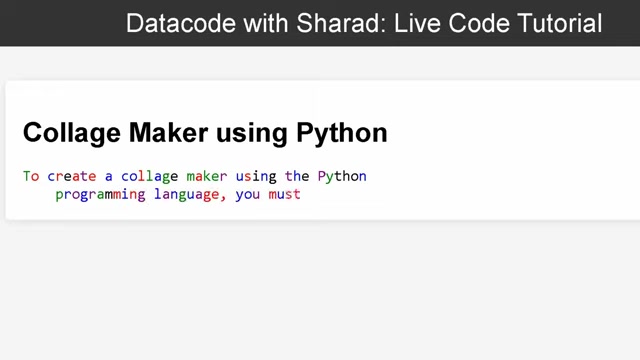The height and width of the screenshot is (360, 640).
Task: Click the 'Collage' word in the bold heading
Action: (72, 133)
